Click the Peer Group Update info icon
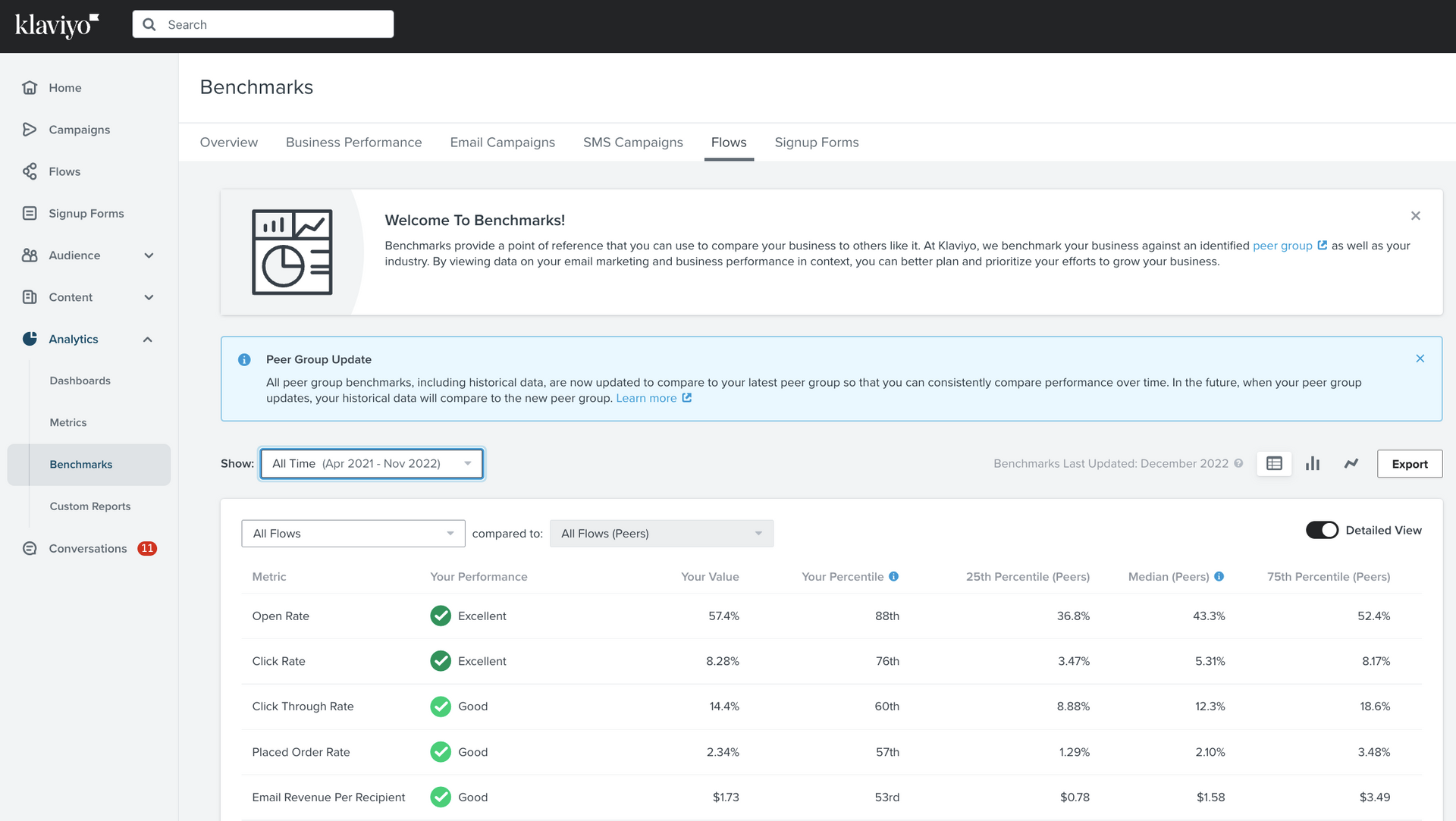This screenshot has height=821, width=1456. (244, 359)
